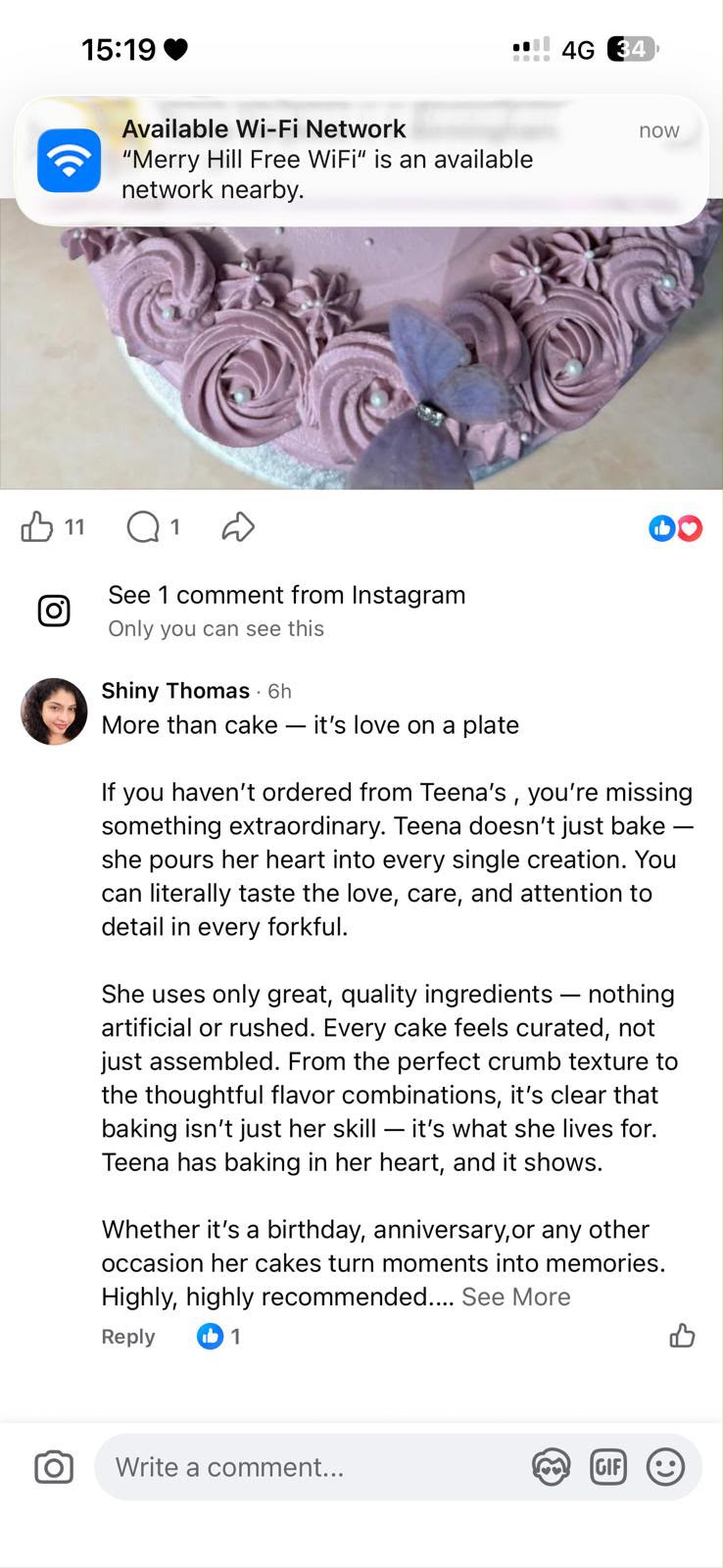Open the Available Wi-Fi Network notification
The width and height of the screenshot is (723, 1568).
(361, 160)
